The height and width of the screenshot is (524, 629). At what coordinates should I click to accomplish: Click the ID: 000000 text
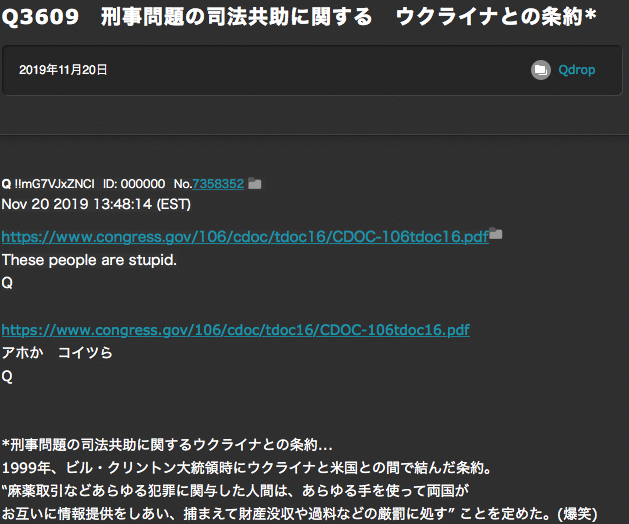[134, 184]
